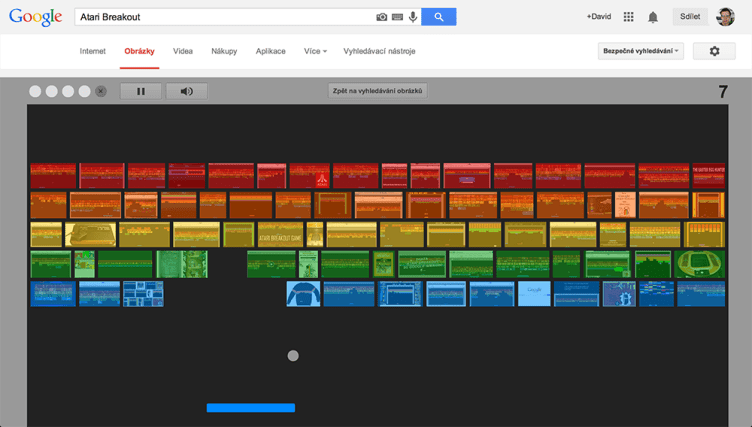Click the Atari Breakout search field

(x=220, y=17)
